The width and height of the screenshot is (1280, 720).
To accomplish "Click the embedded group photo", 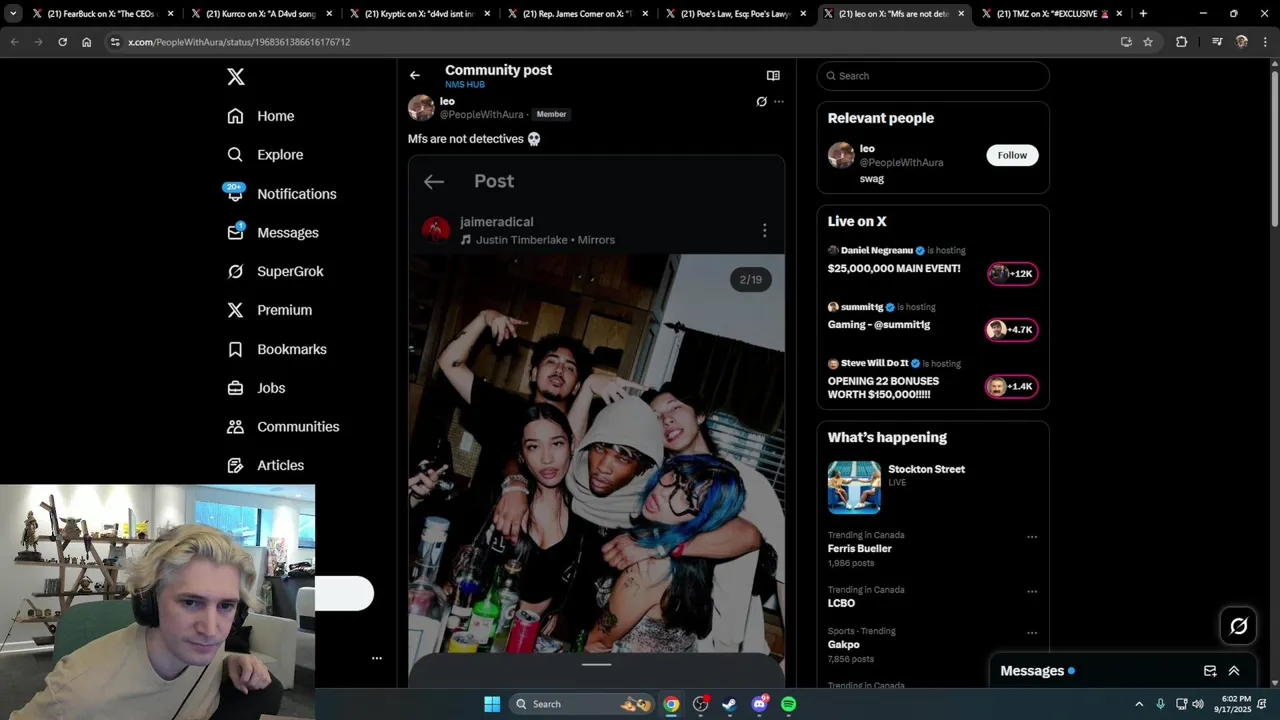I will click(x=596, y=453).
